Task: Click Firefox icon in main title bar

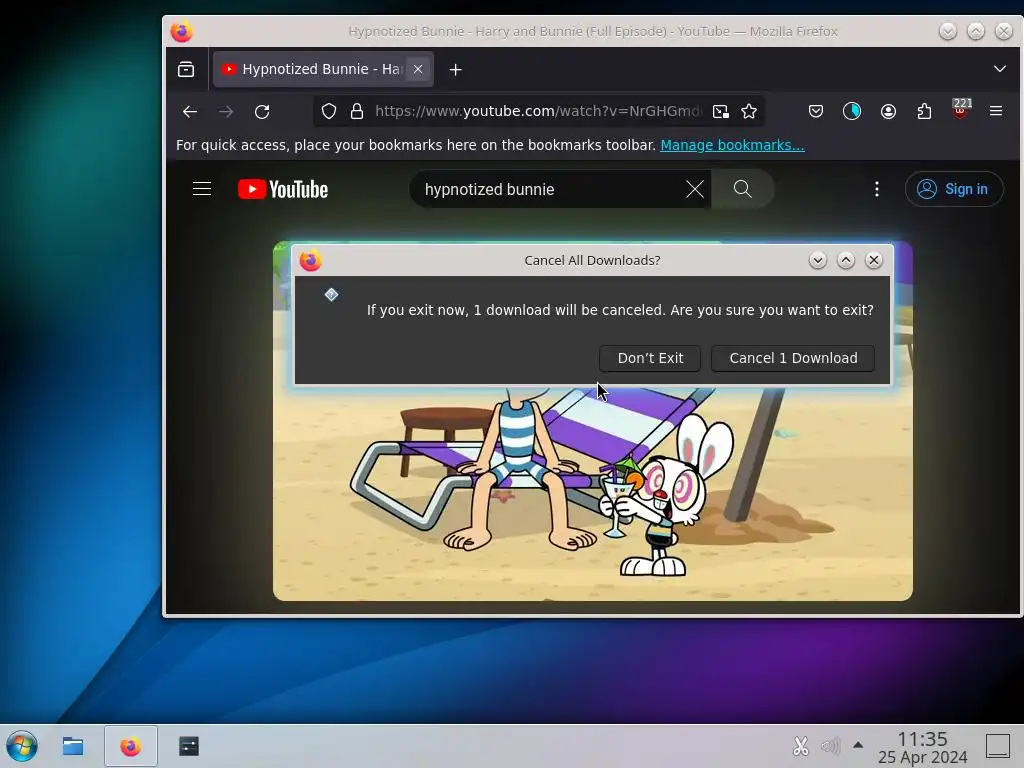Action: point(182,31)
